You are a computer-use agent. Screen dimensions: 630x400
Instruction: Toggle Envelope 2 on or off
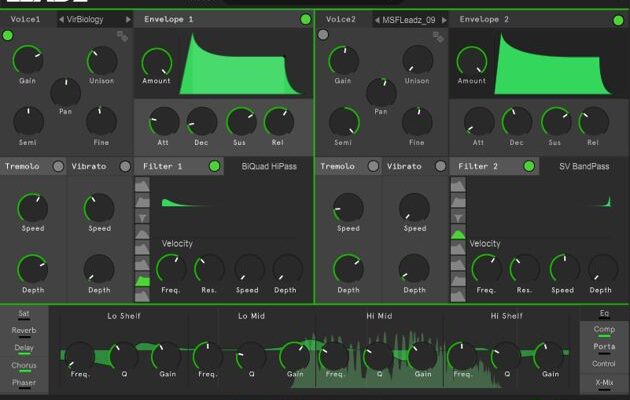coord(620,19)
